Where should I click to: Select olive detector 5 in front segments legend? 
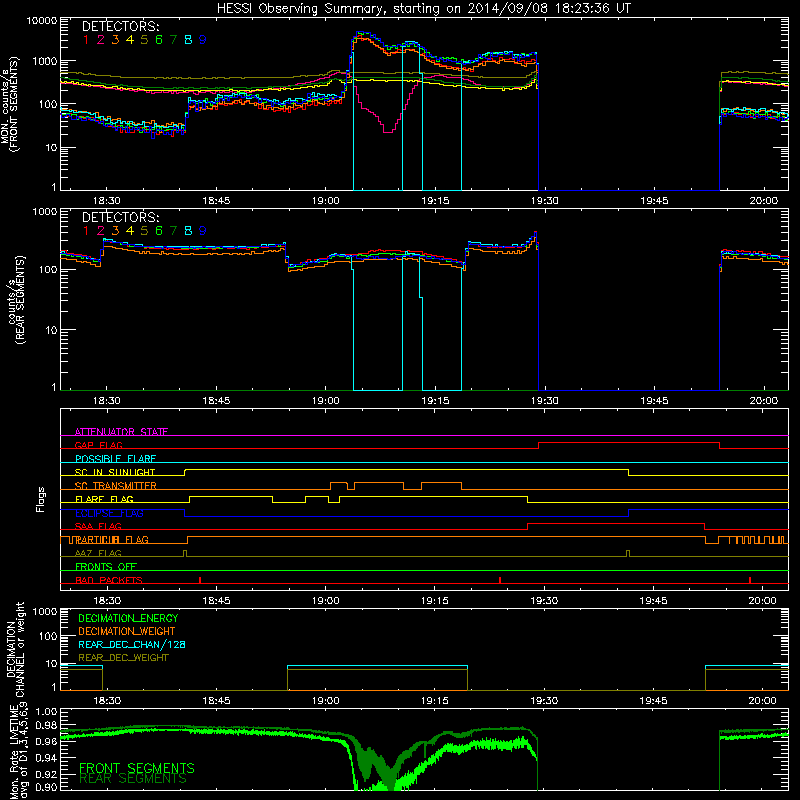[x=144, y=40]
